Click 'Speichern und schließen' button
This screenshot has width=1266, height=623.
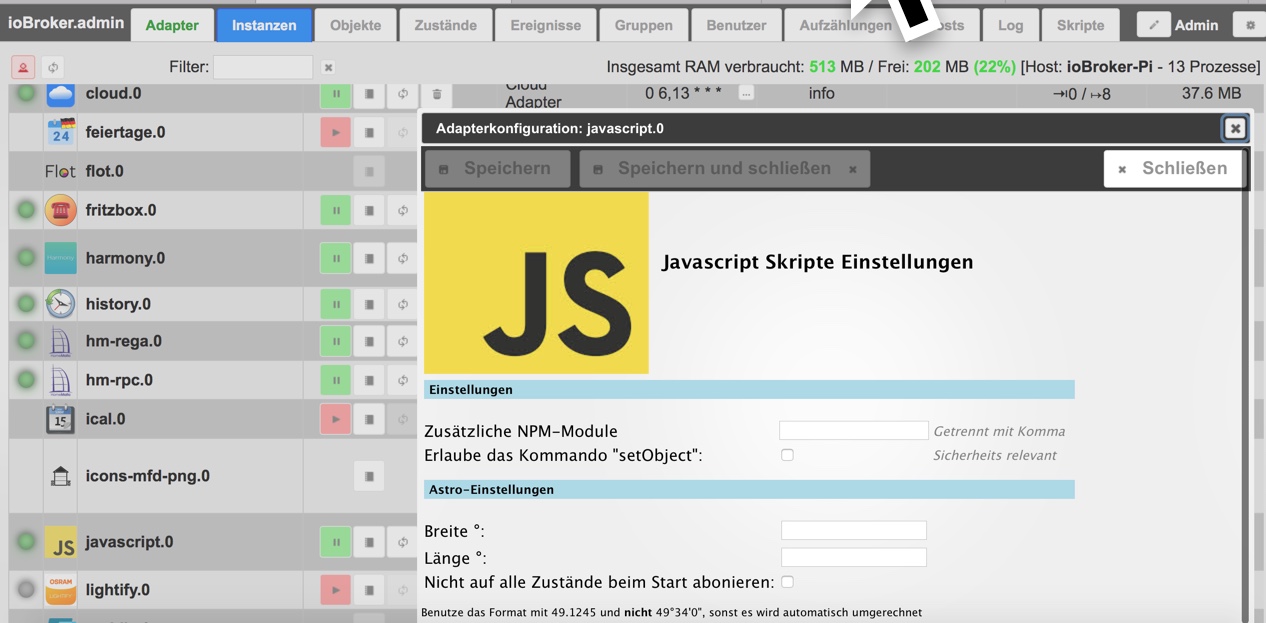click(724, 169)
